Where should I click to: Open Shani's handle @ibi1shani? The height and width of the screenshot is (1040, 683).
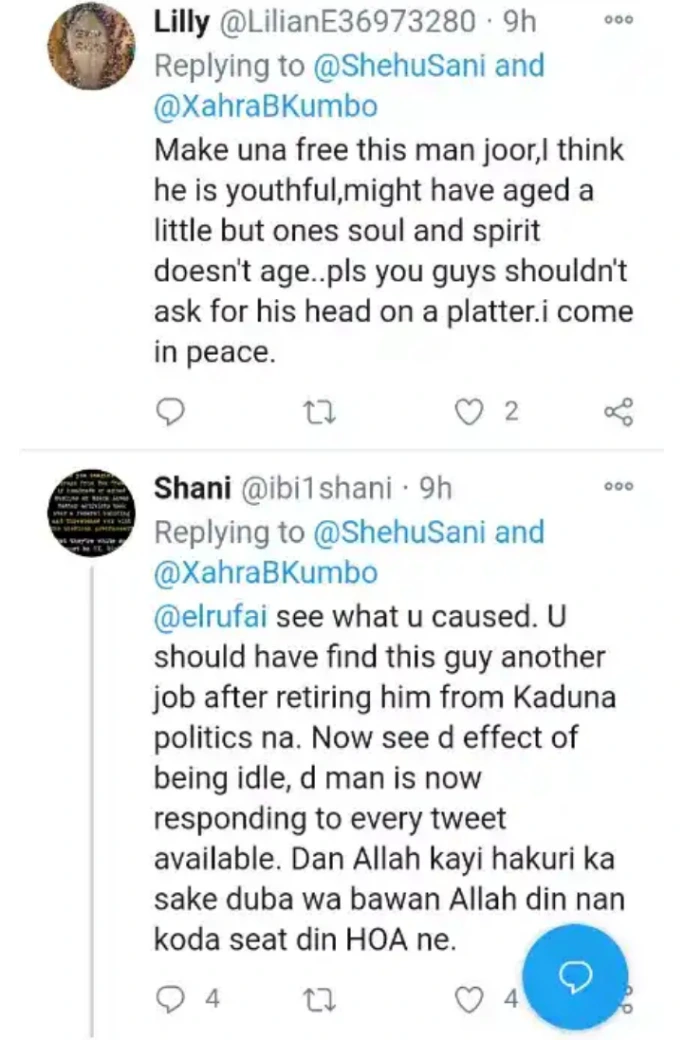(x=321, y=487)
